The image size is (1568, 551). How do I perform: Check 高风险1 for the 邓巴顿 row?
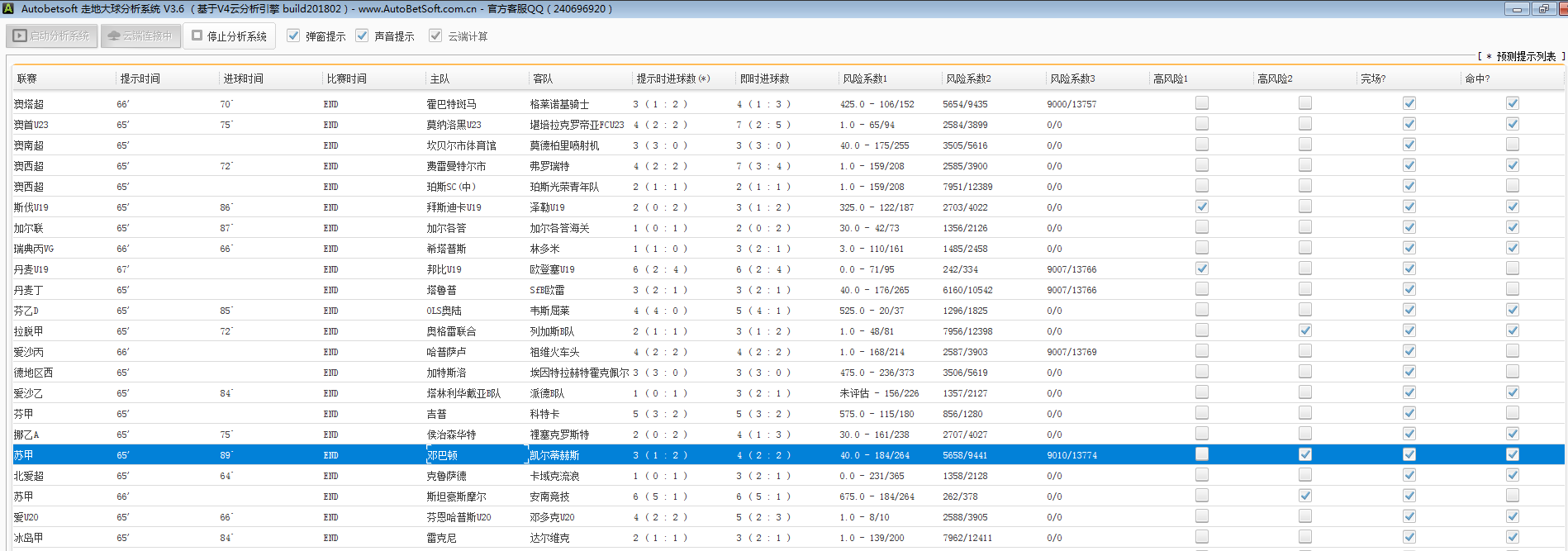point(1201,454)
